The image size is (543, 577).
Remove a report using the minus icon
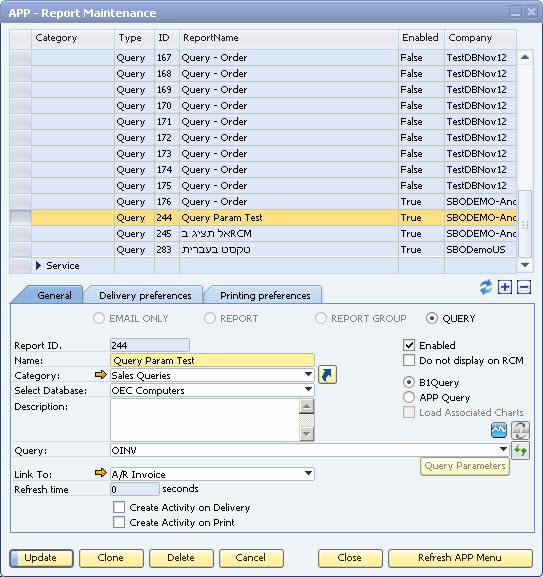point(524,287)
